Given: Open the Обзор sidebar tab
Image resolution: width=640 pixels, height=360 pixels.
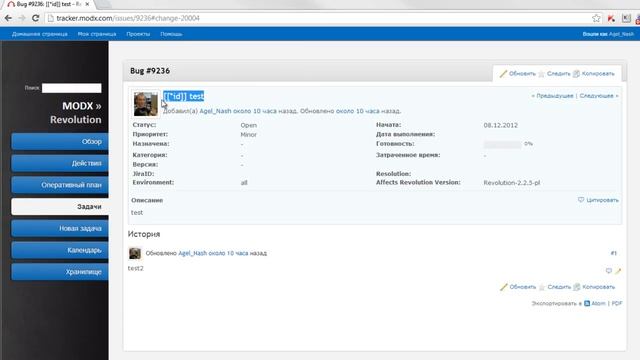Looking at the screenshot, I should [60, 142].
